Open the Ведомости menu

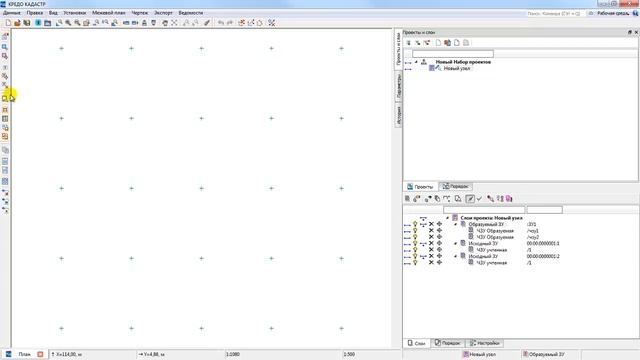pos(191,13)
